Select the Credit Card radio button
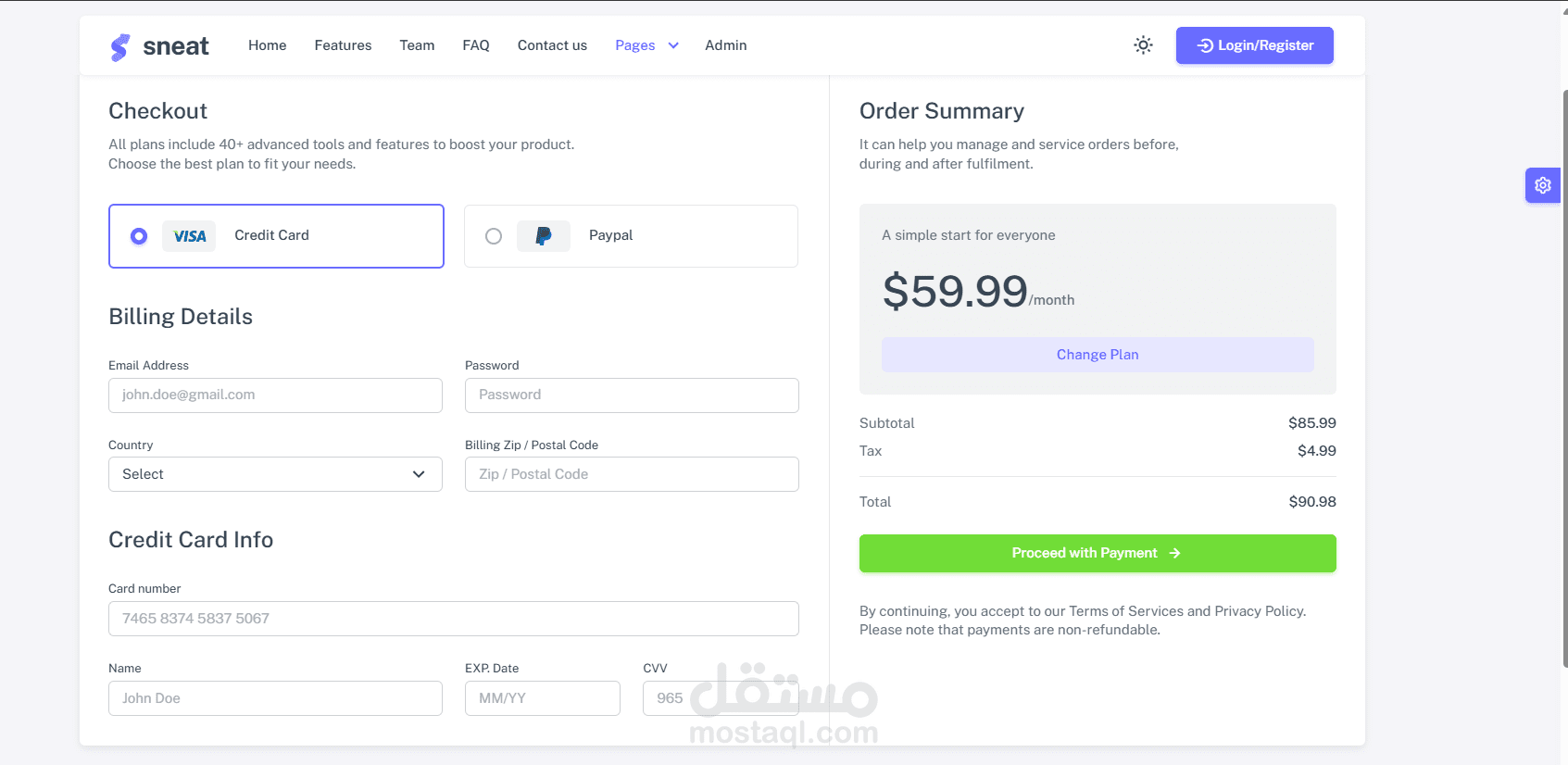The width and height of the screenshot is (1568, 765). click(139, 236)
